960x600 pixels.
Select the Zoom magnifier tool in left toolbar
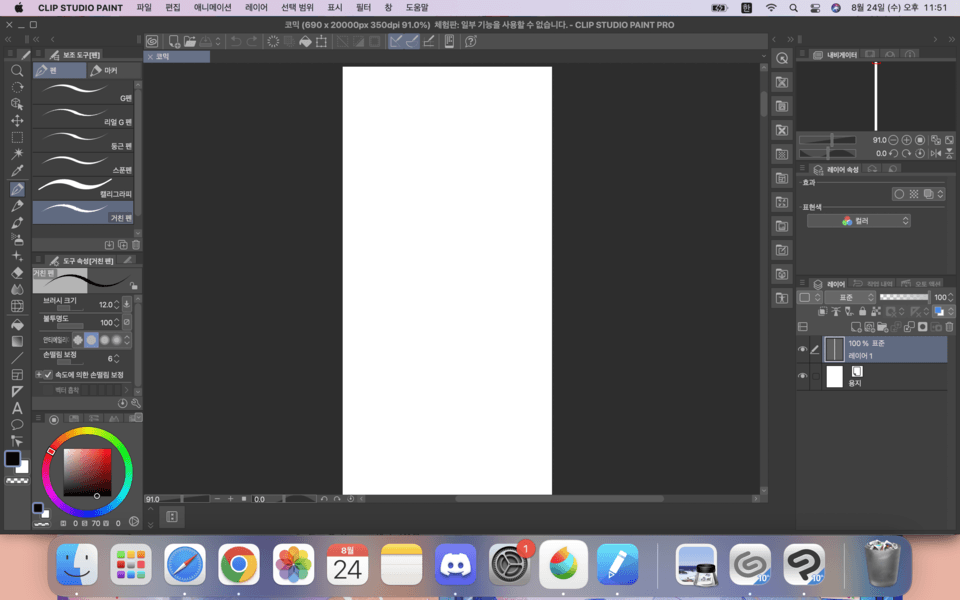[17, 70]
